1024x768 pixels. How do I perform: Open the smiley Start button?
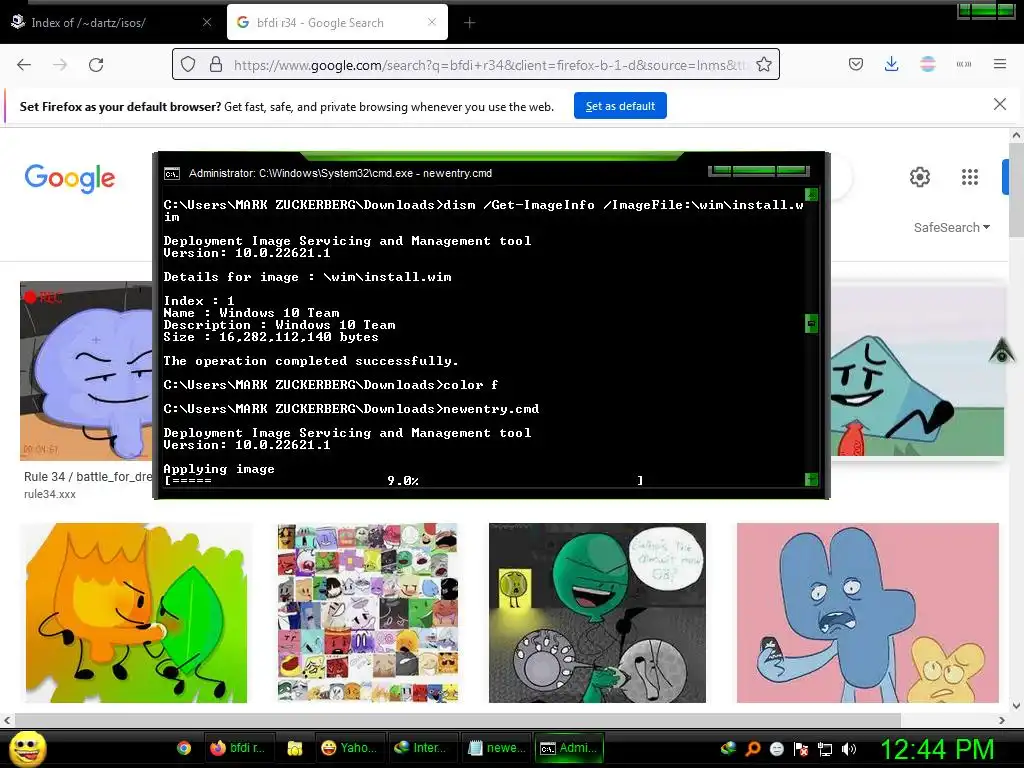27,748
